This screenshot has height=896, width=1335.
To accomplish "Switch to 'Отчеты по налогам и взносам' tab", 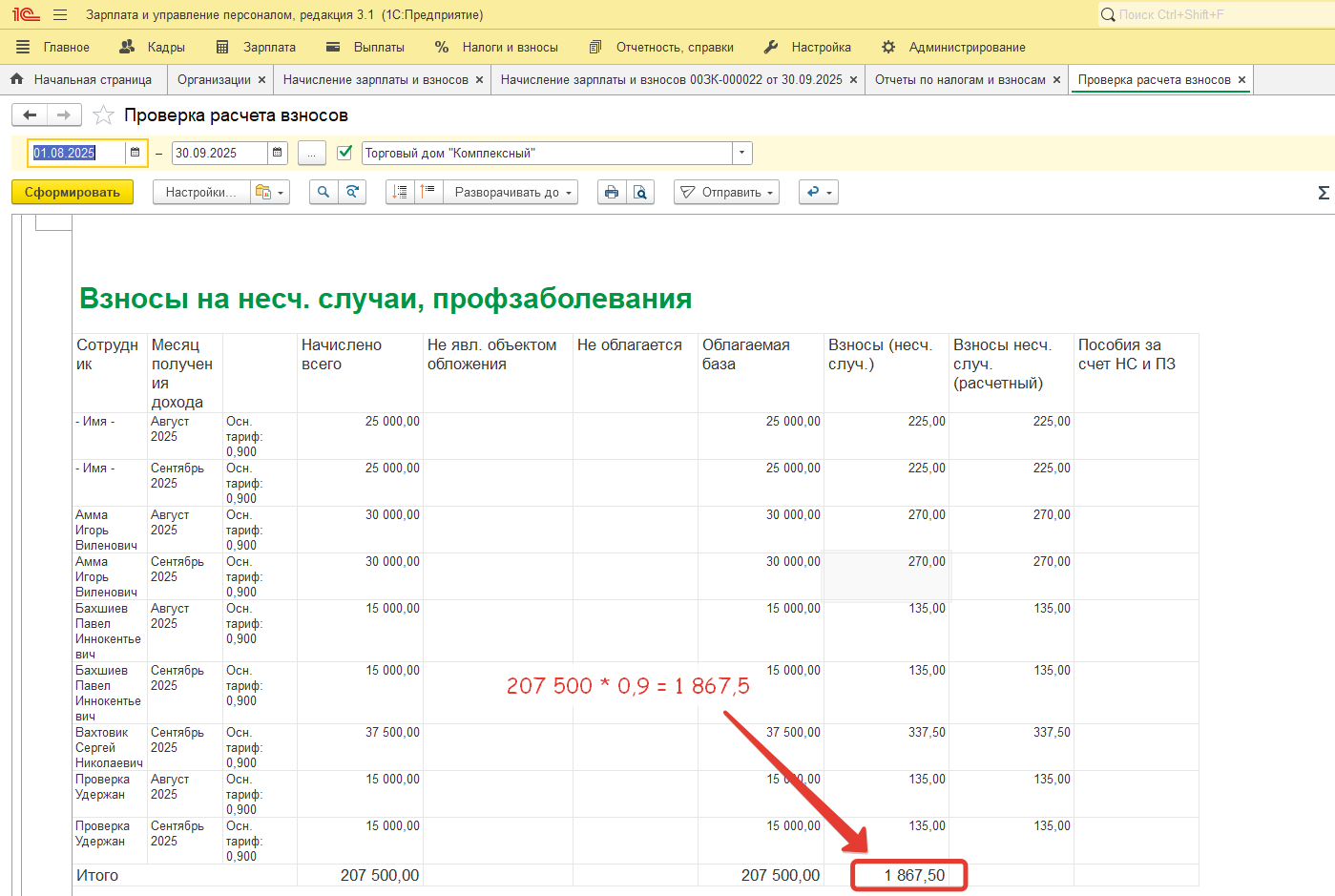I will click(x=960, y=80).
